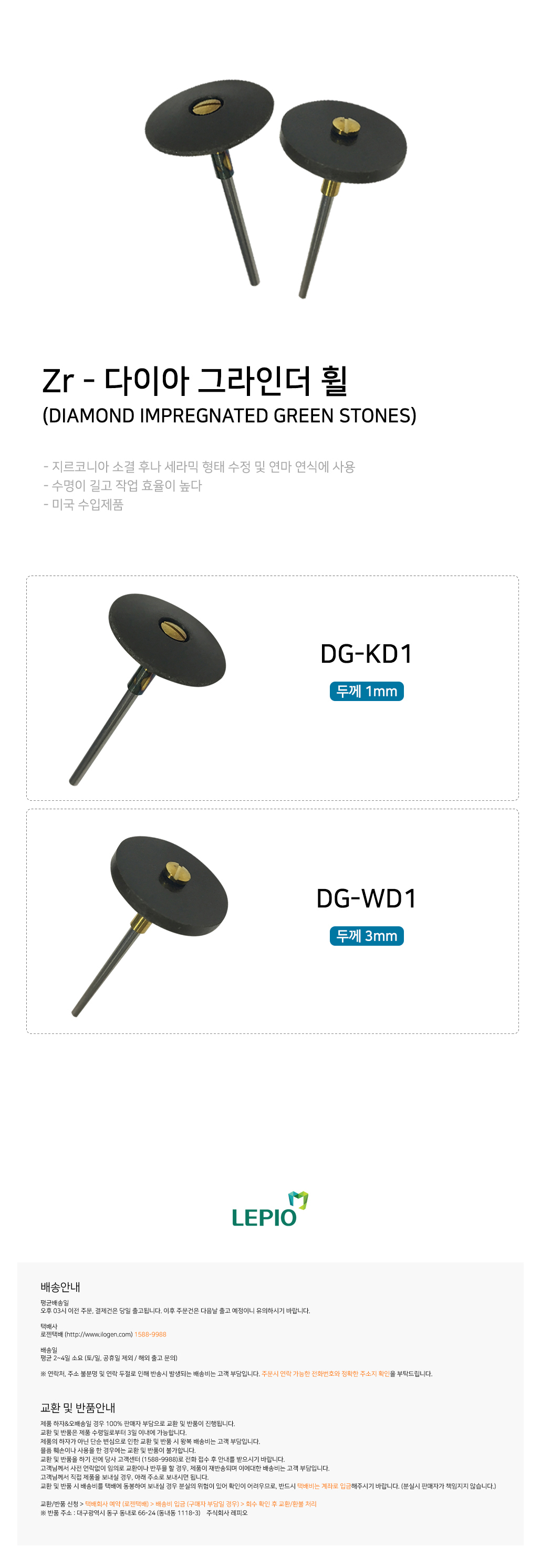Click the orange 1588-9988 phone number
Viewport: 541px width, 1568px height.
pyautogui.click(x=150, y=1334)
